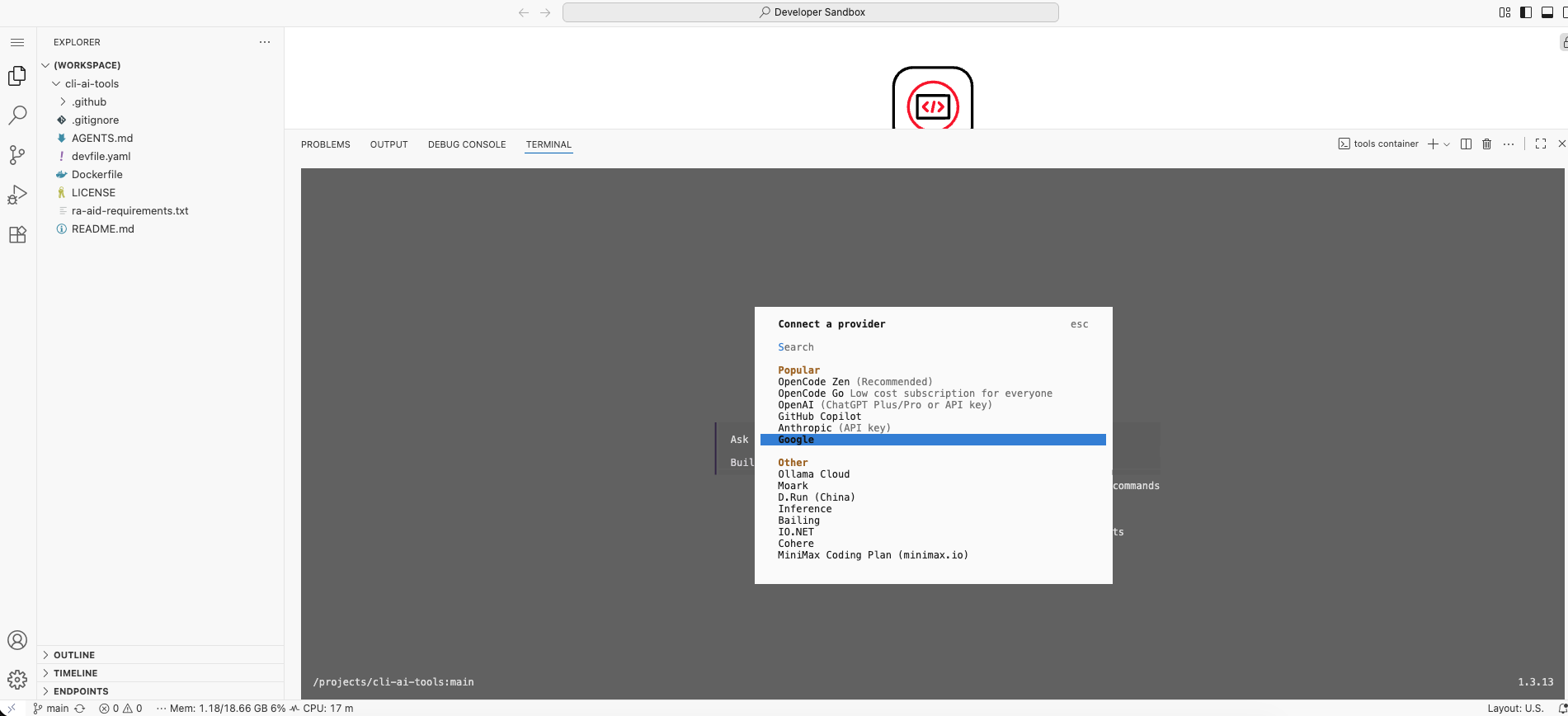
Task: Choose GitHub Copilot provider option
Action: (x=819, y=417)
